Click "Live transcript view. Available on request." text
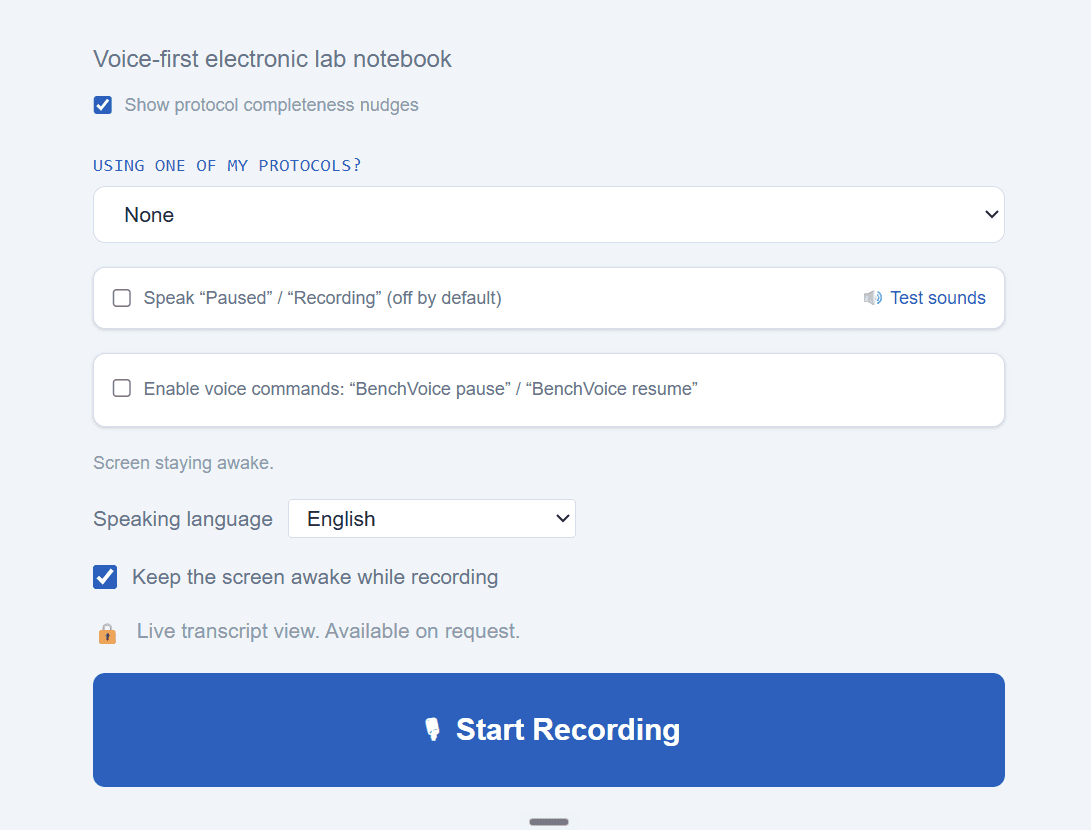Image resolution: width=1091 pixels, height=830 pixels. [328, 631]
